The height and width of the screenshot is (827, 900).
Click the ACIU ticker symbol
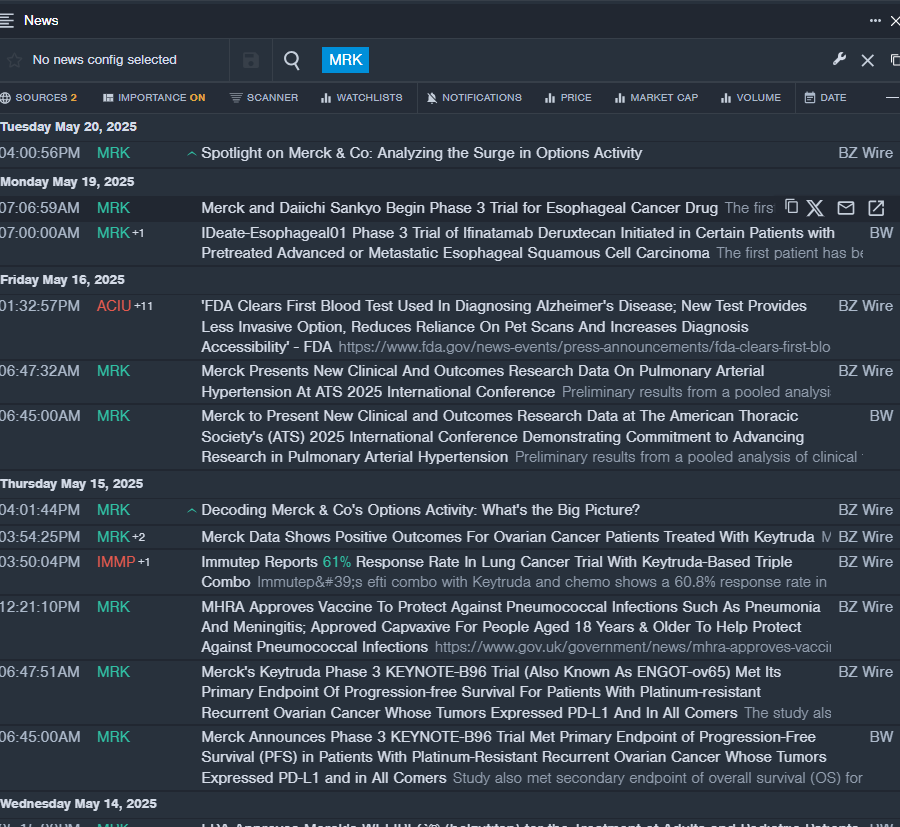(114, 306)
